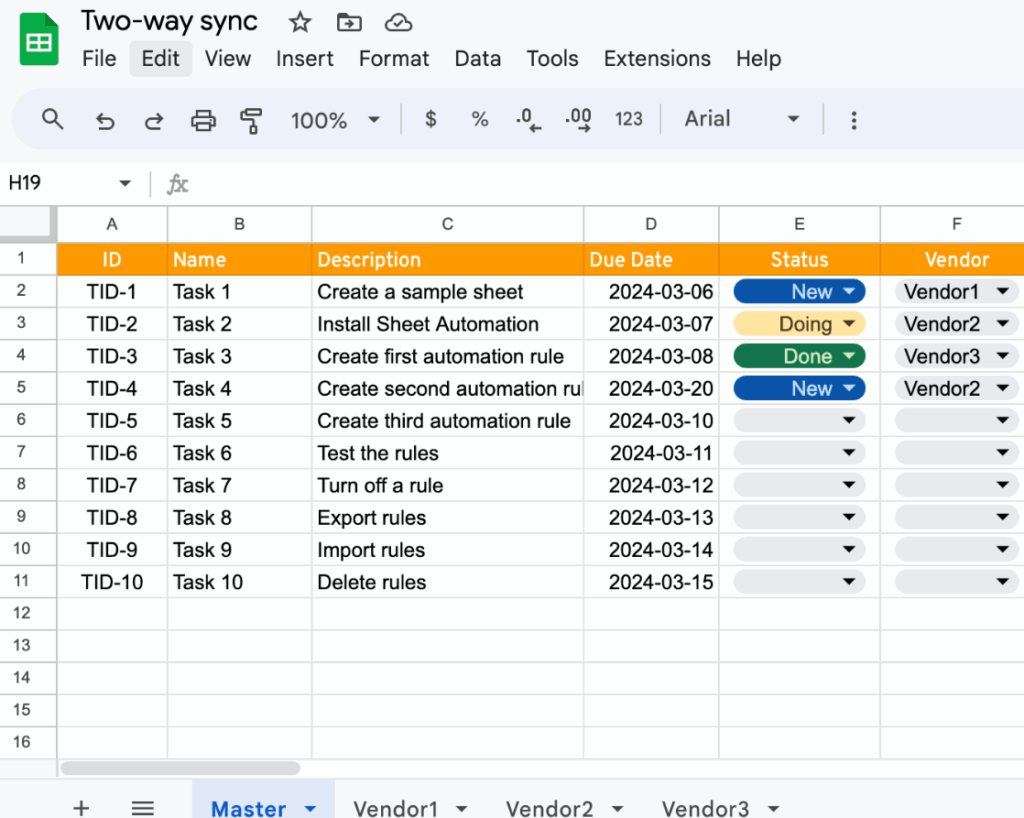Image resolution: width=1024 pixels, height=818 pixels.
Task: Apply percent format
Action: 479,119
